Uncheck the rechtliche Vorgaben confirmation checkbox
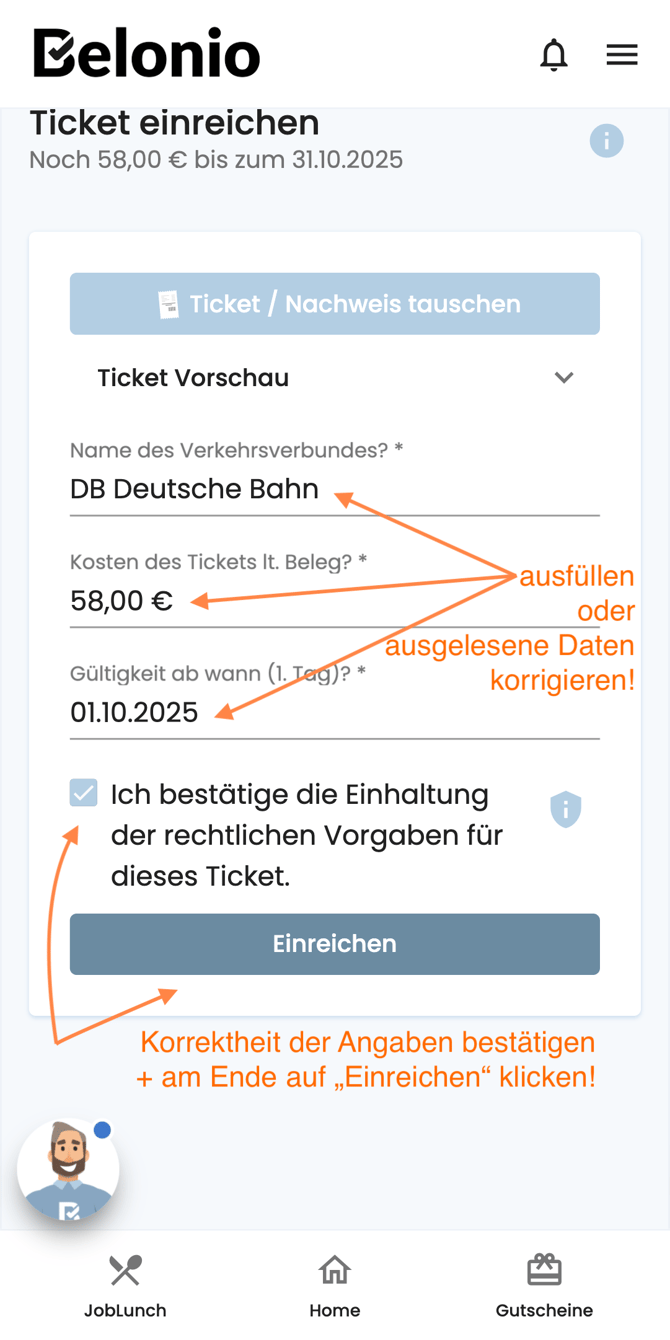 pyautogui.click(x=84, y=794)
